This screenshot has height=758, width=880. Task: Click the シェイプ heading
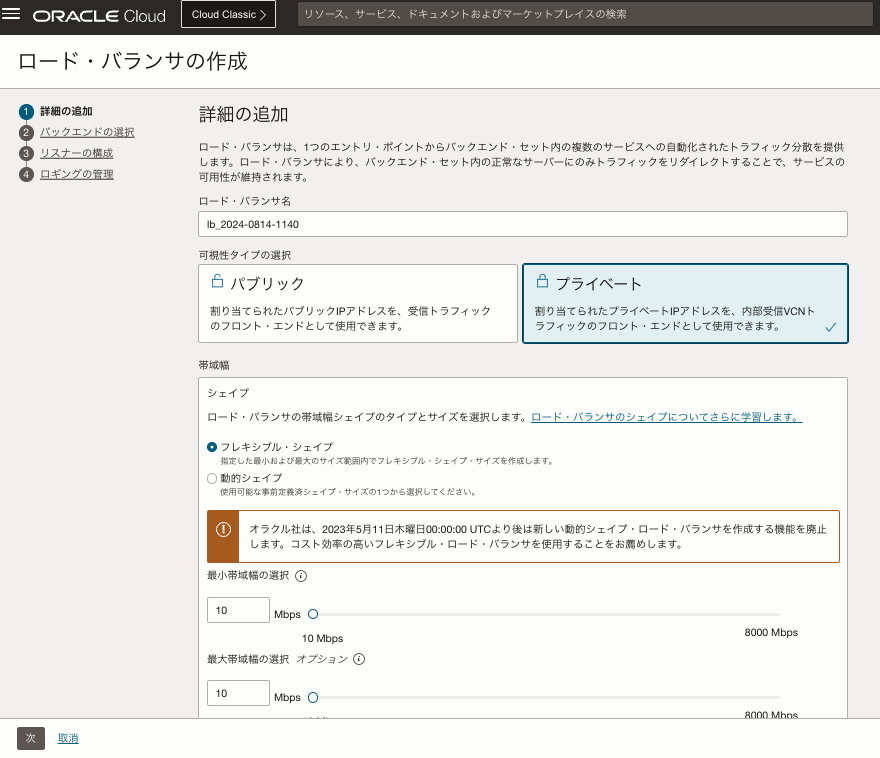point(228,393)
